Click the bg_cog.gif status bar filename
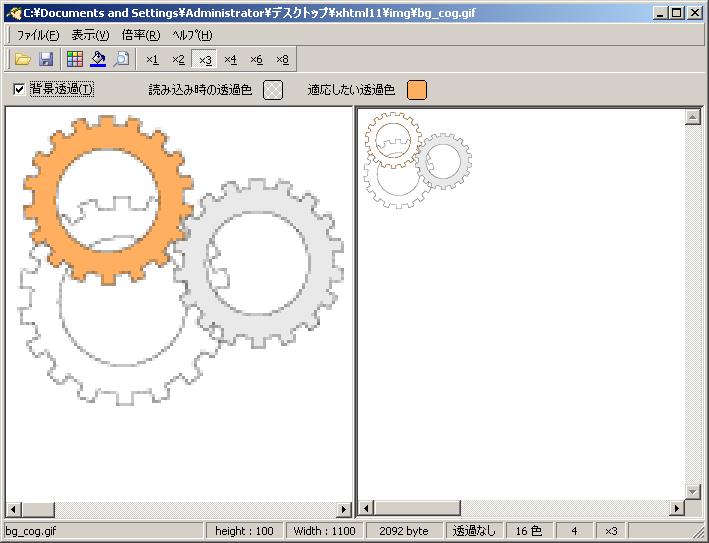The height and width of the screenshot is (543, 709). tap(31, 531)
